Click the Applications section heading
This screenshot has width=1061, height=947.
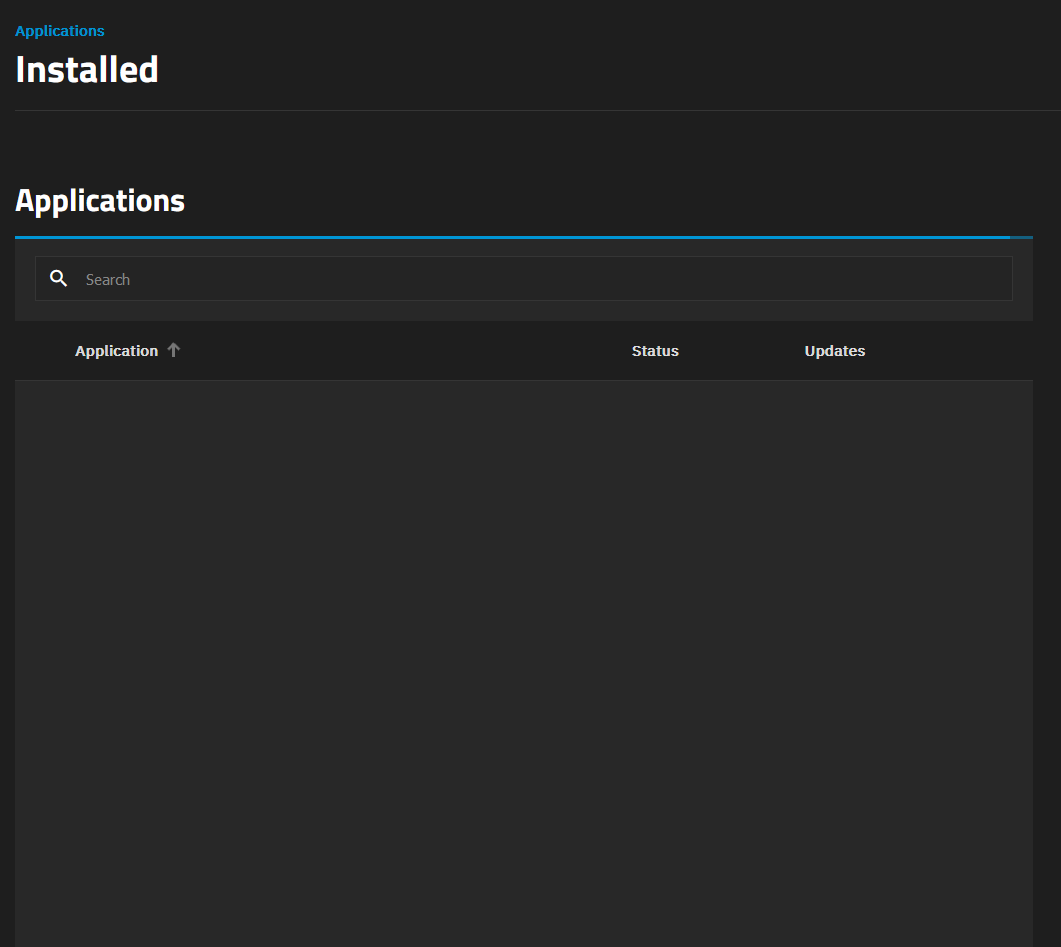(100, 201)
